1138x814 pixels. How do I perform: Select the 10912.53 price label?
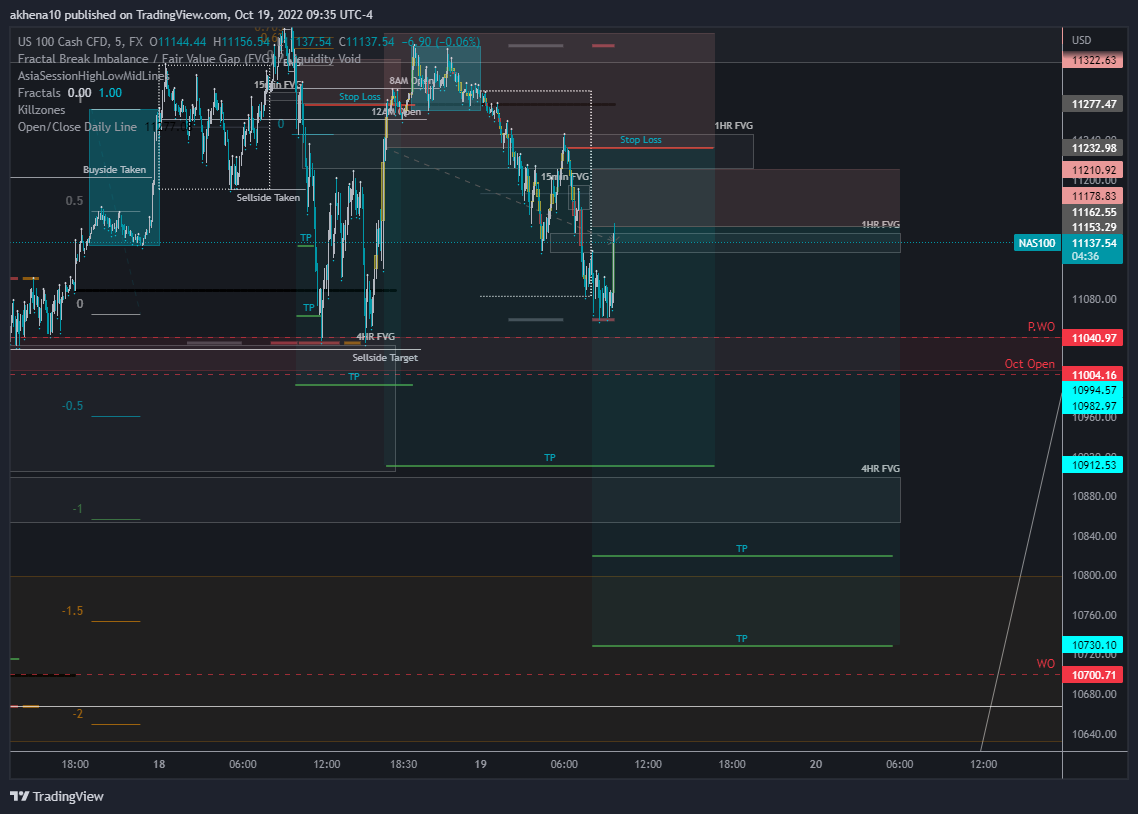[x=1093, y=465]
